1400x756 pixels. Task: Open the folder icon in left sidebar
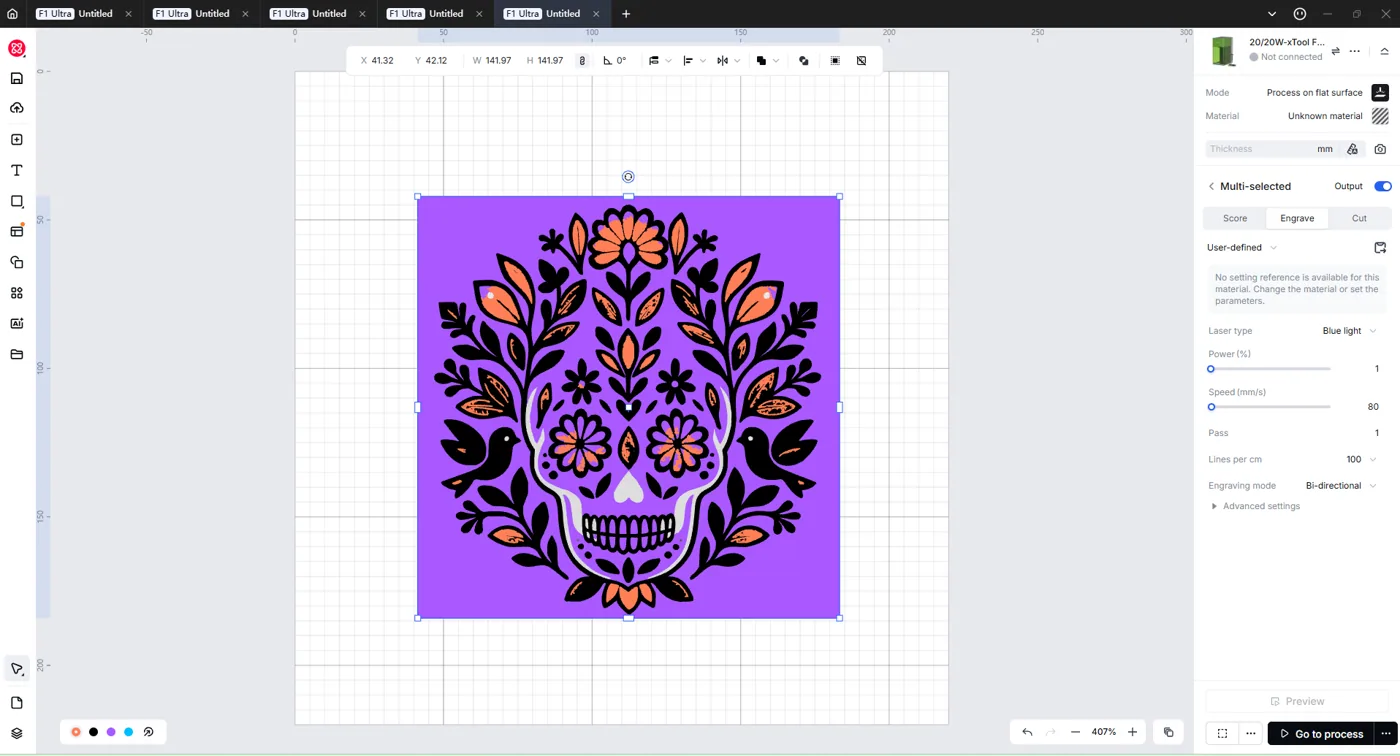pyautogui.click(x=16, y=354)
